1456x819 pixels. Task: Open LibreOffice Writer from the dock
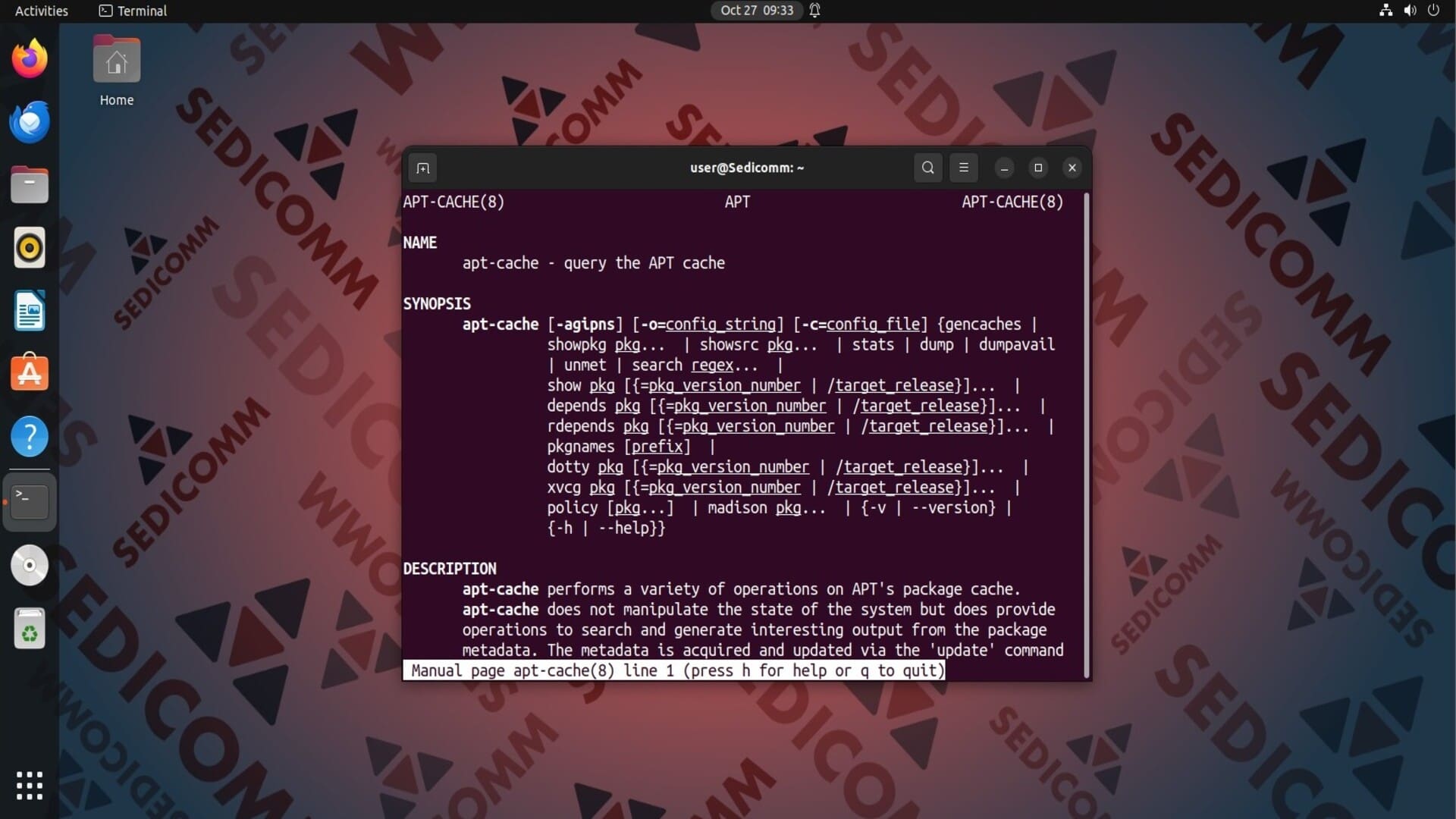coord(30,311)
